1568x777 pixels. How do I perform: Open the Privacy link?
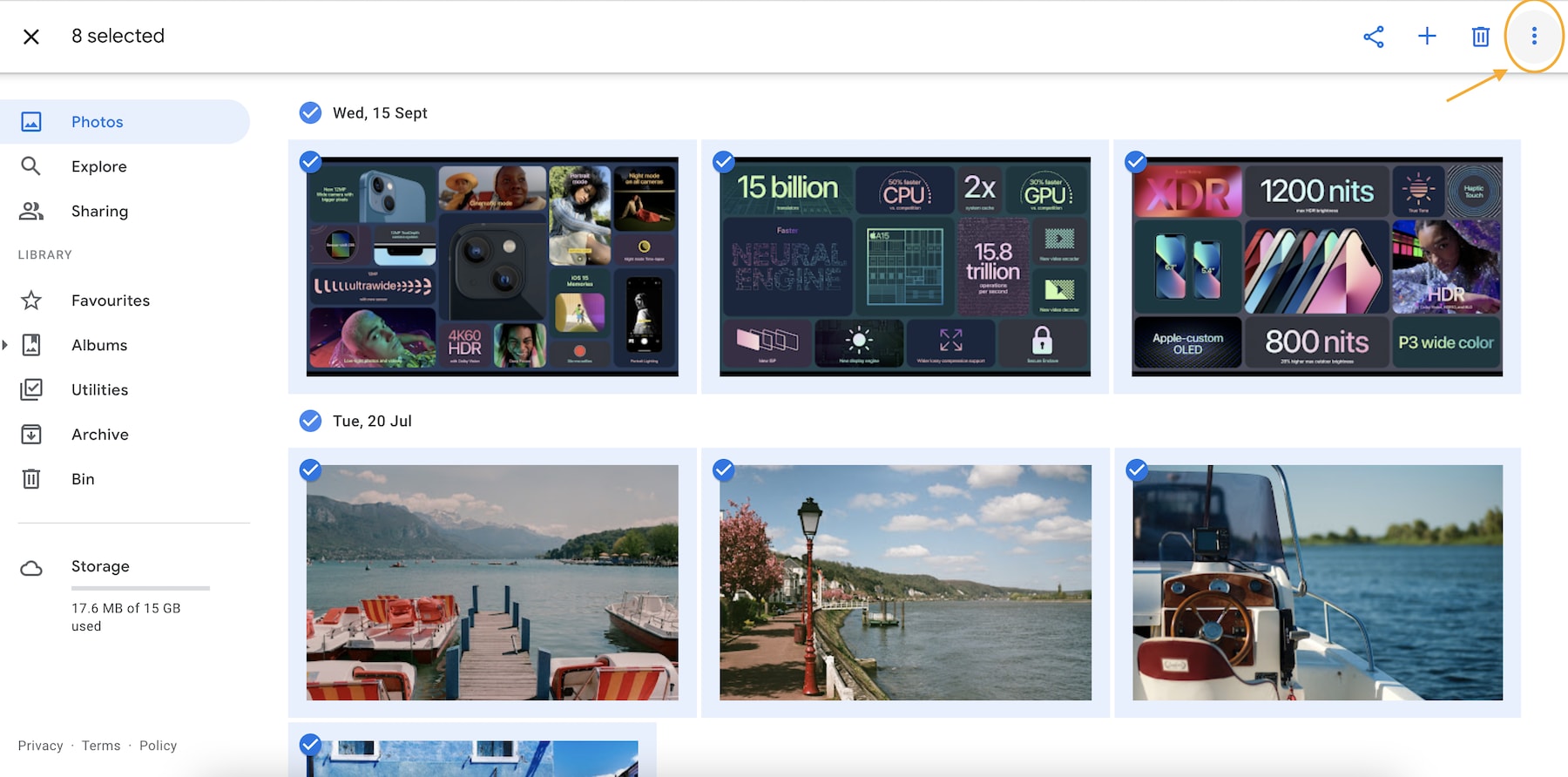(x=41, y=746)
